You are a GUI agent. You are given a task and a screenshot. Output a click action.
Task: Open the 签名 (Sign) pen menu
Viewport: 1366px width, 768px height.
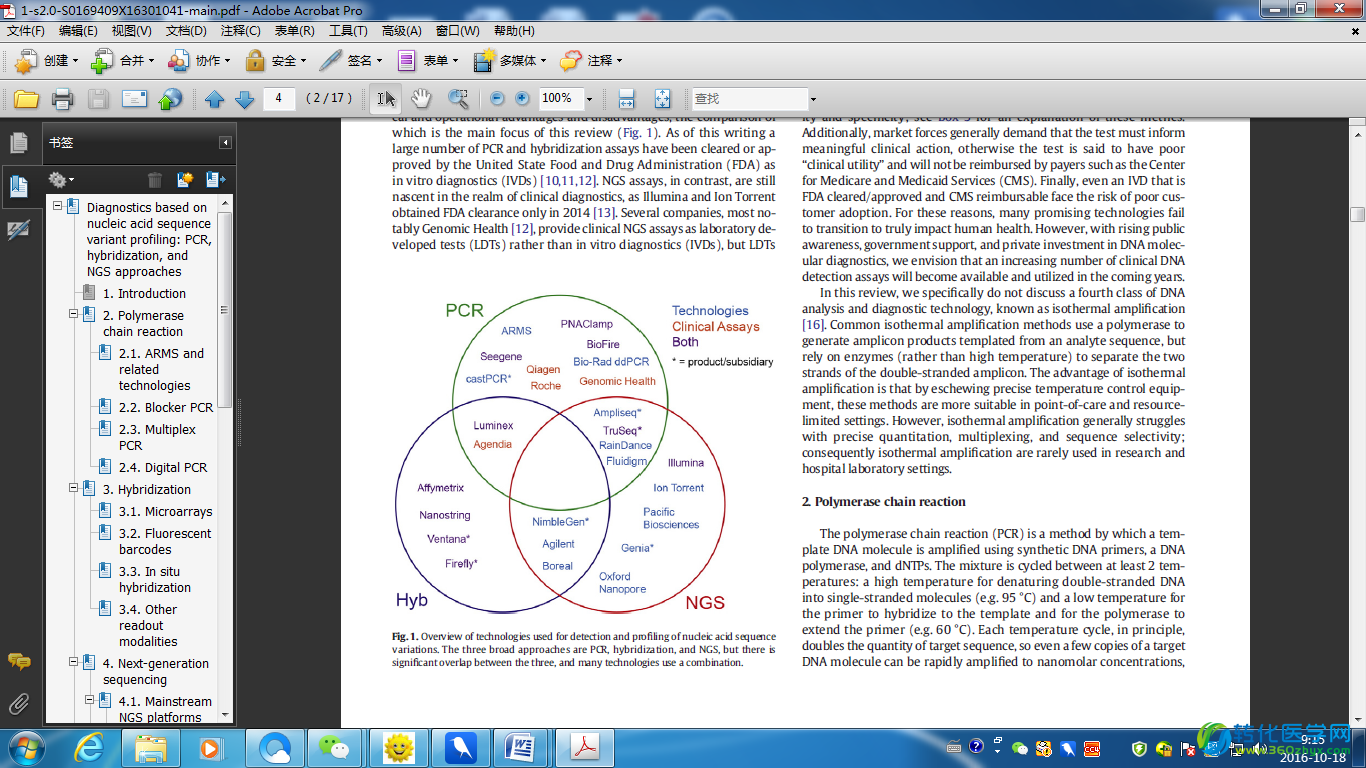351,61
